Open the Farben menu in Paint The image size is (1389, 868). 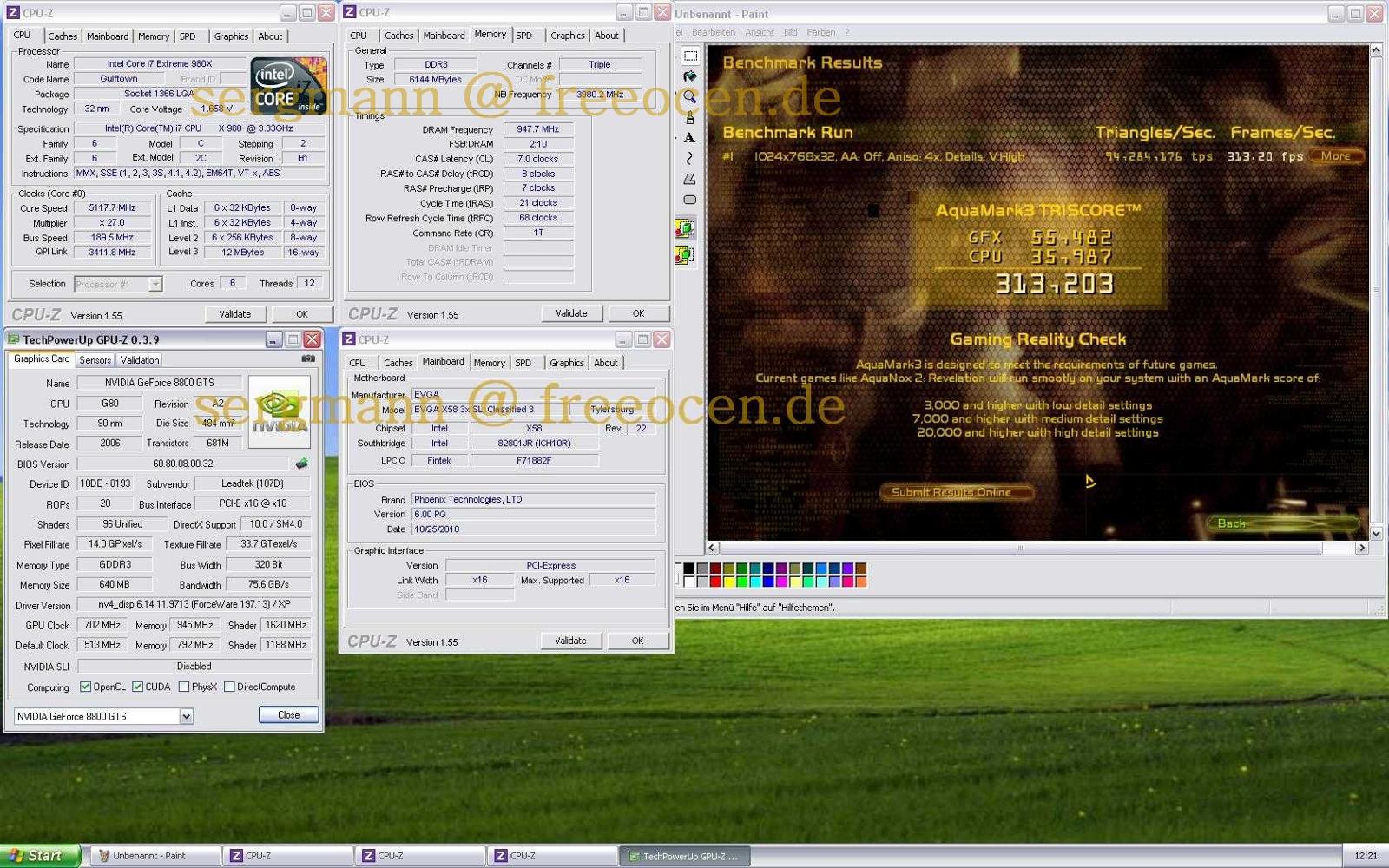pos(821,32)
